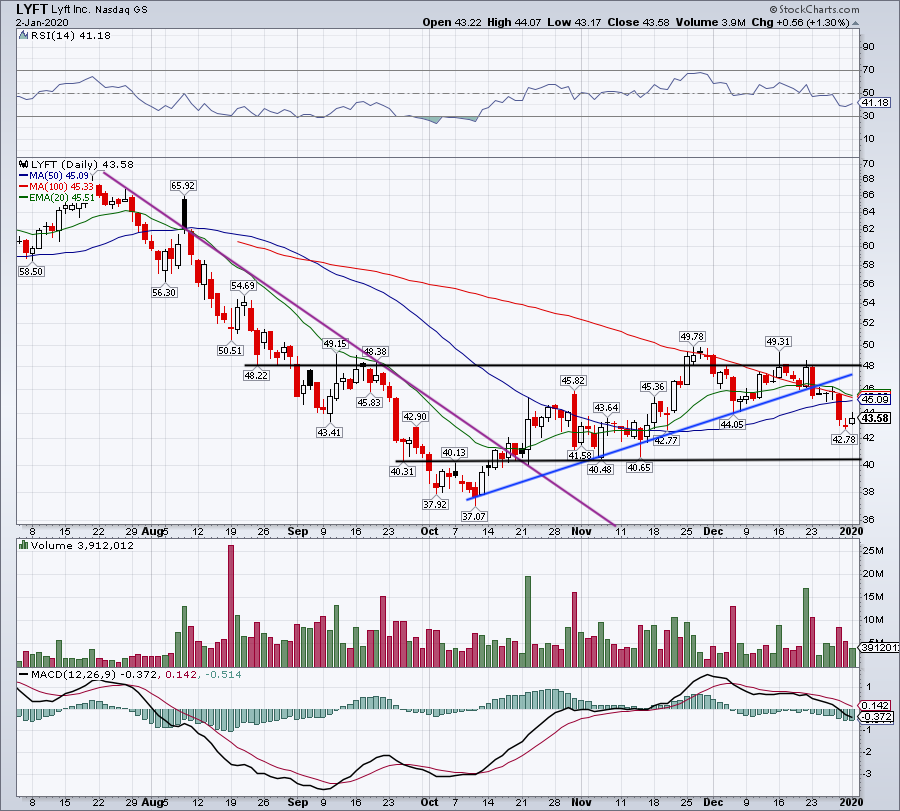Click the 42.90 price label
900x811 pixels.
click(x=415, y=417)
